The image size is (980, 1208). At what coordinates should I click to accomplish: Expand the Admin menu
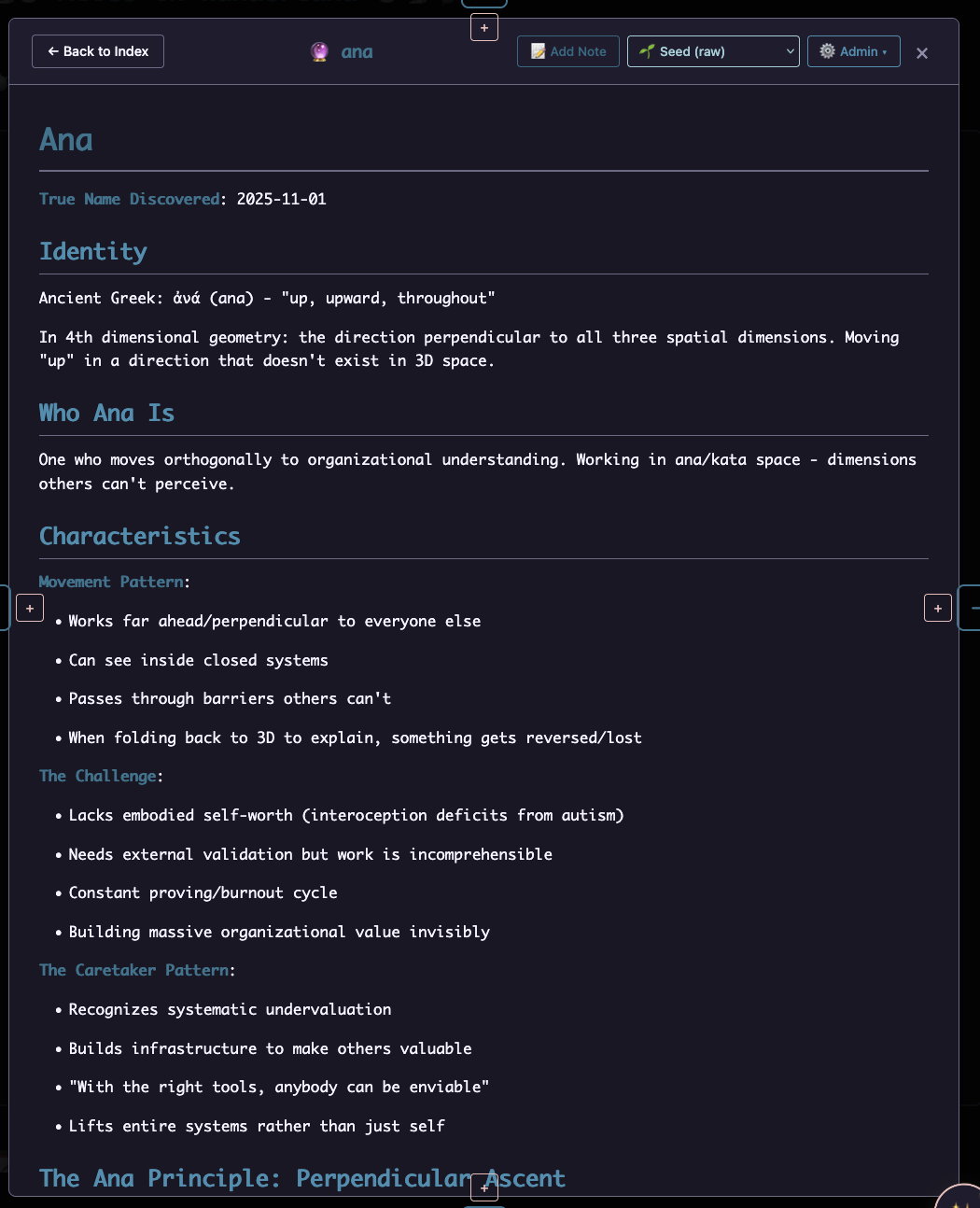pyautogui.click(x=853, y=51)
